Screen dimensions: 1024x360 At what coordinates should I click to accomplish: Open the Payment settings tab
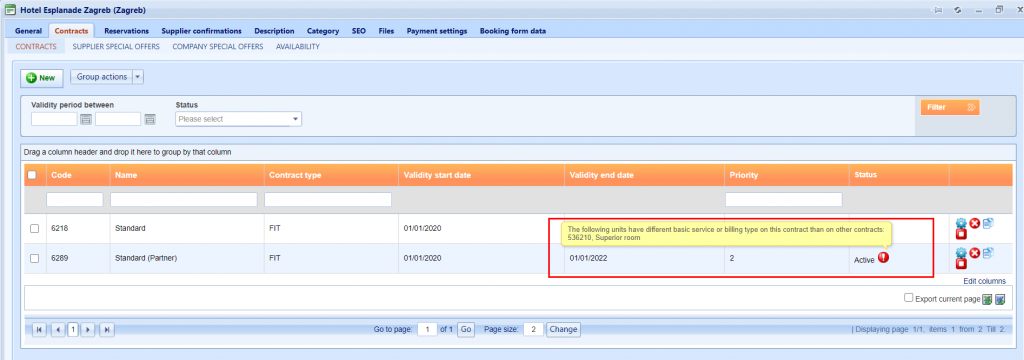[436, 31]
